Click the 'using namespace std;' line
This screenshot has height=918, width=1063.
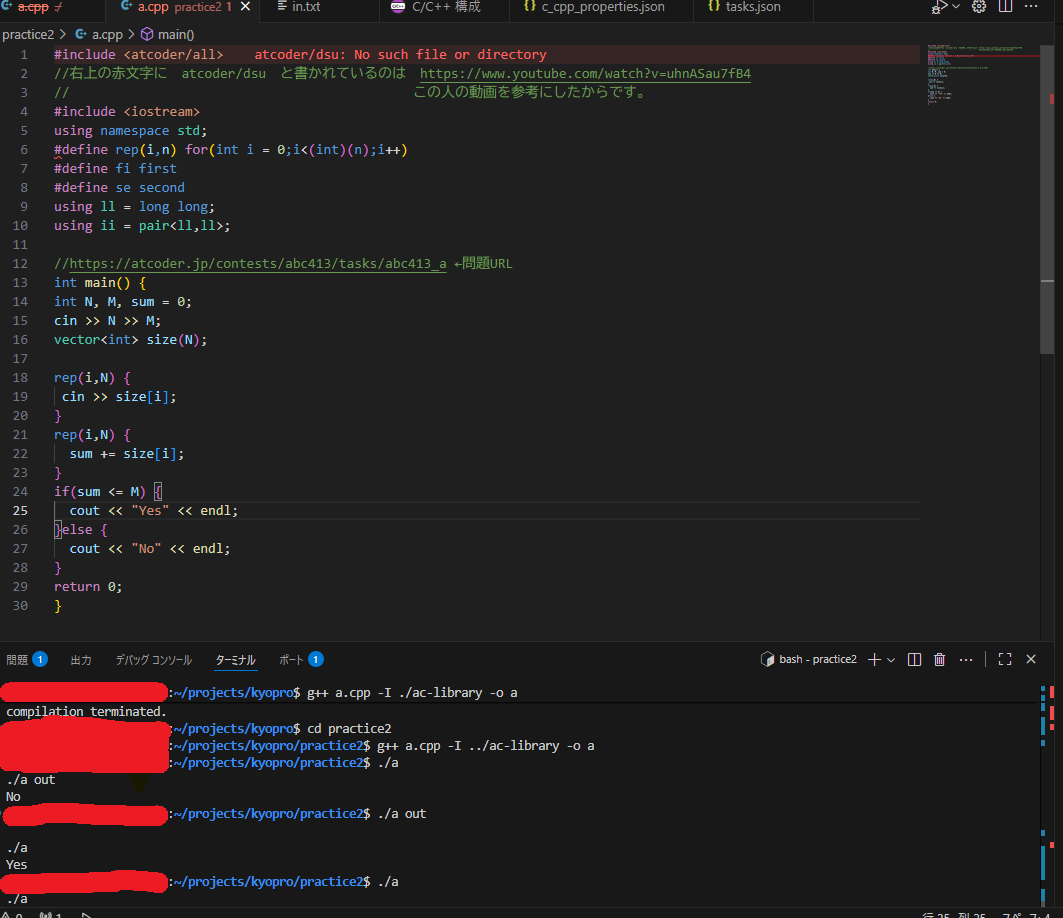tap(130, 131)
